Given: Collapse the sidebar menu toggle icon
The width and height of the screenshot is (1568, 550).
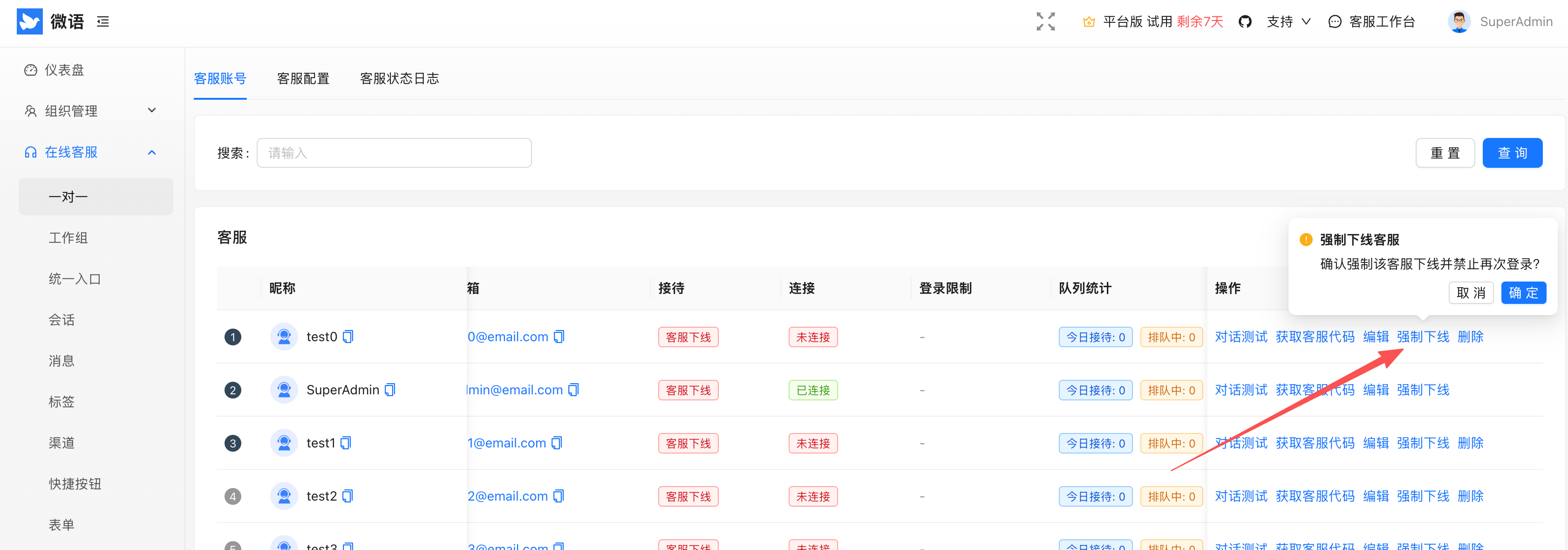Looking at the screenshot, I should 103,22.
